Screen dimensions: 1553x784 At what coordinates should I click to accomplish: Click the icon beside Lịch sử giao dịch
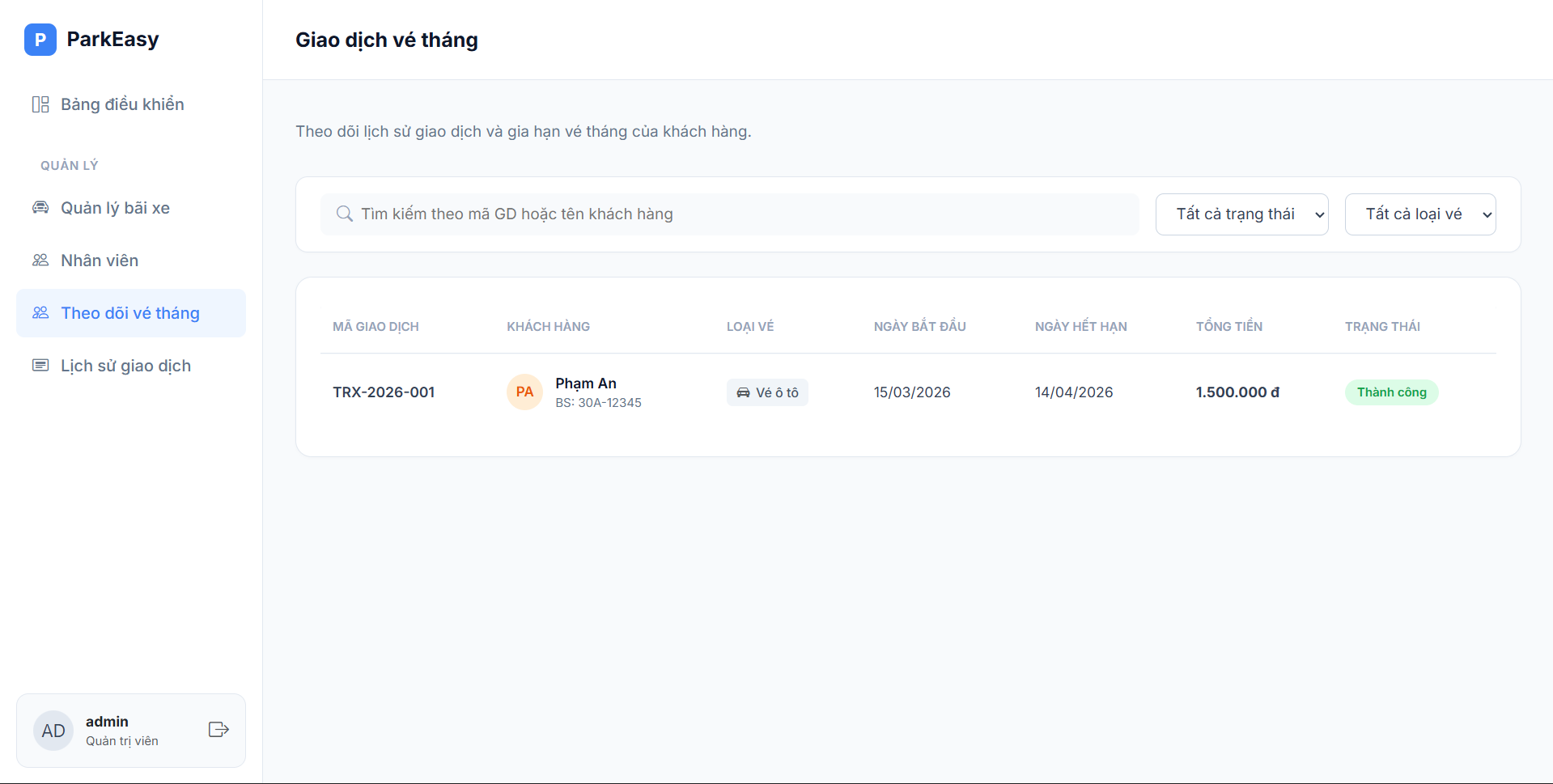click(40, 366)
